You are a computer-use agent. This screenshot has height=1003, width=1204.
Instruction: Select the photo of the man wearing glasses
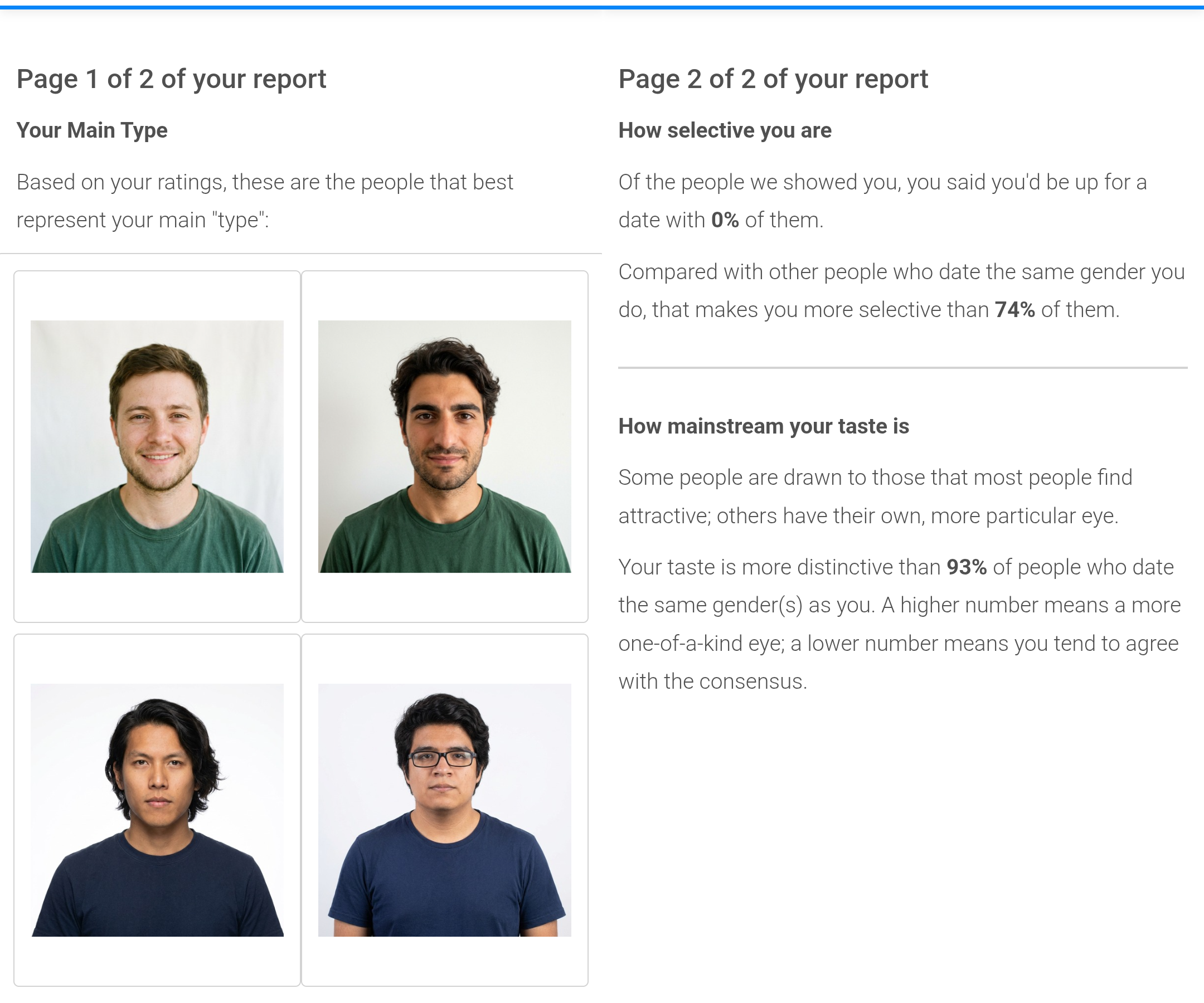click(x=444, y=810)
